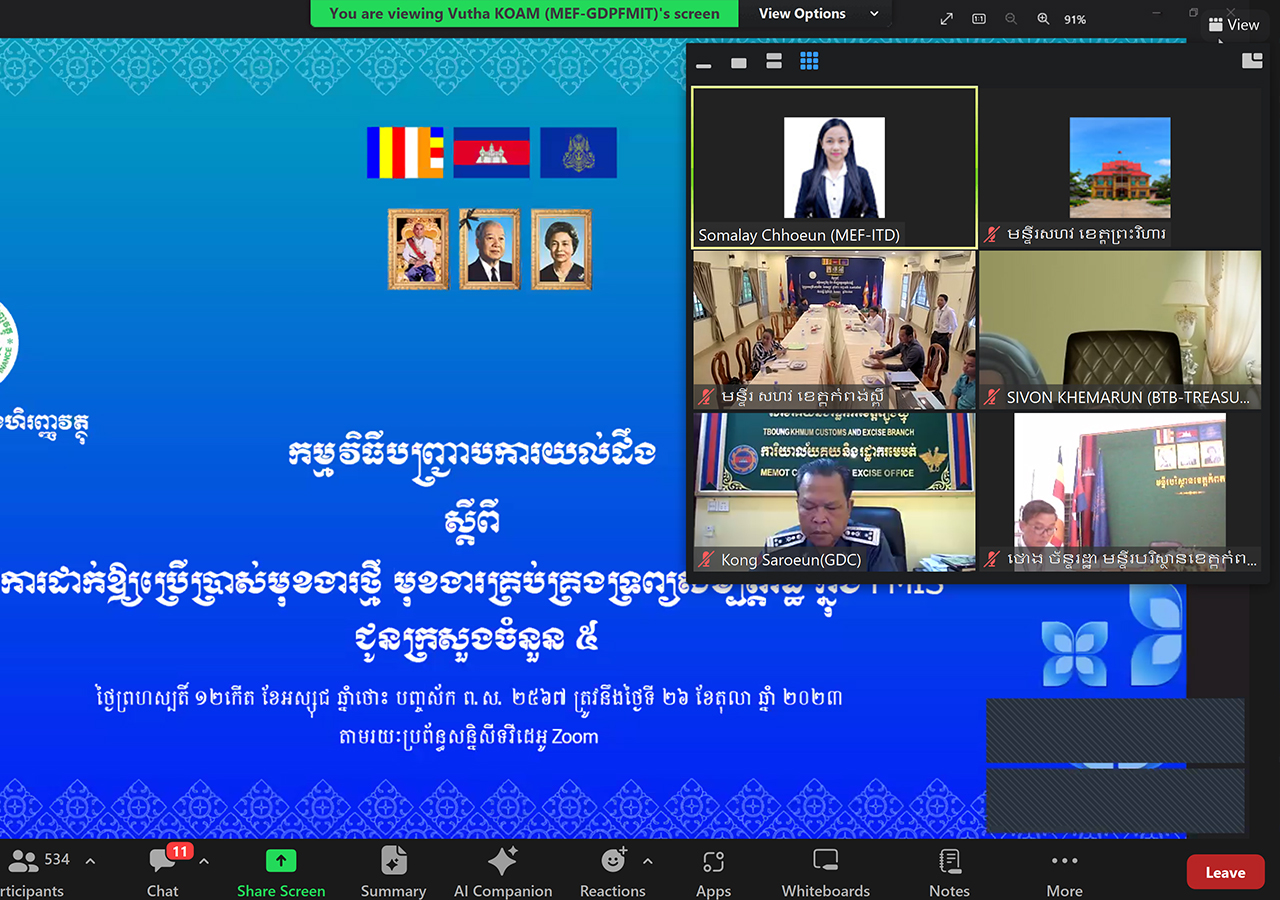Click the screen-sharing notification banner
The height and width of the screenshot is (900, 1280).
click(x=524, y=14)
